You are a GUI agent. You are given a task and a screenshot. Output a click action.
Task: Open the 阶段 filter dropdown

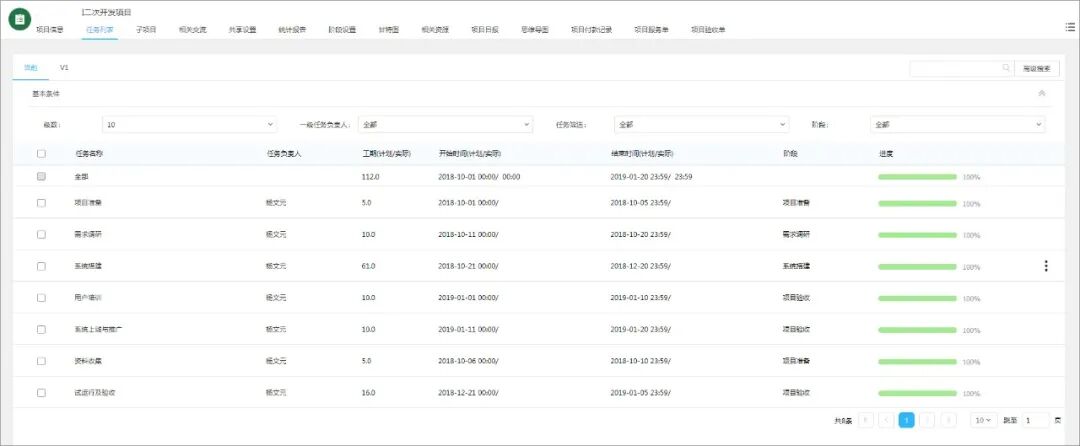click(x=957, y=125)
